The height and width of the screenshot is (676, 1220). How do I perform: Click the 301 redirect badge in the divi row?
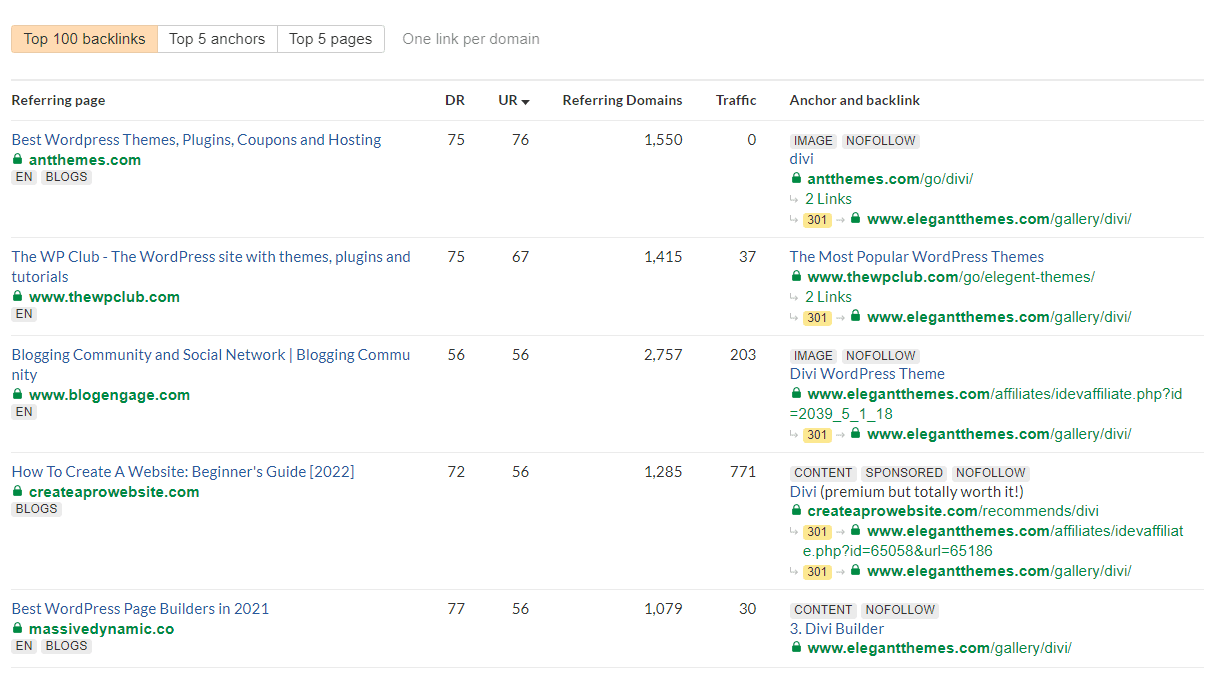[816, 219]
